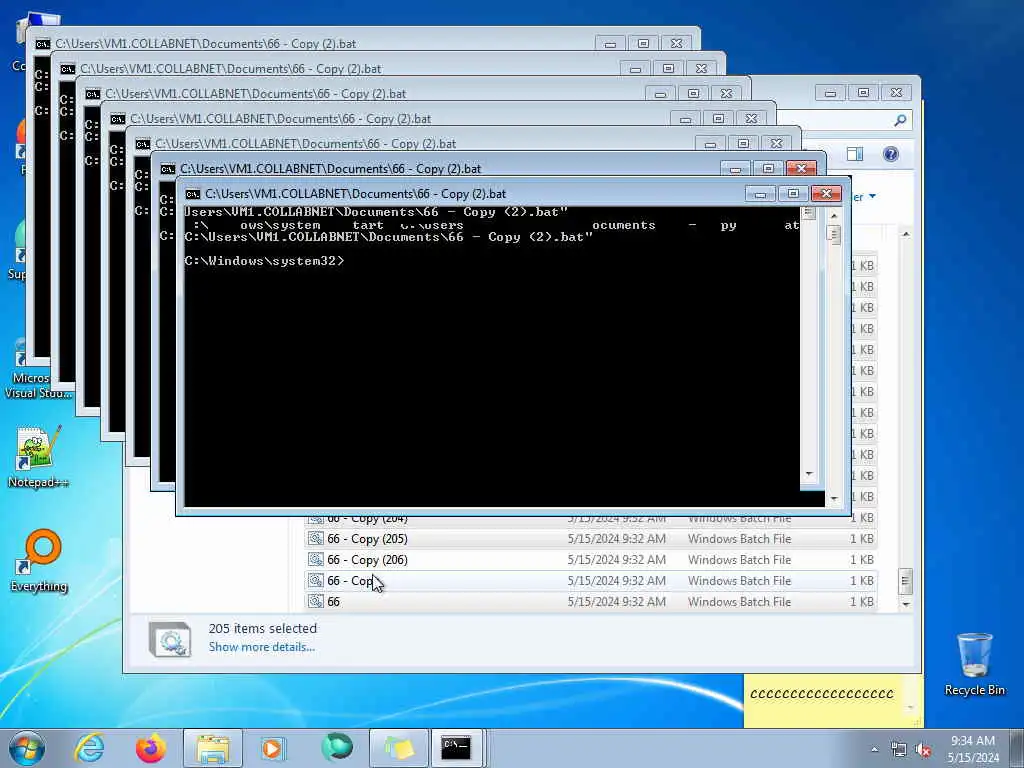Screen dimensions: 1024x768
Task: Select the last file named 66
Action: [x=591, y=601]
